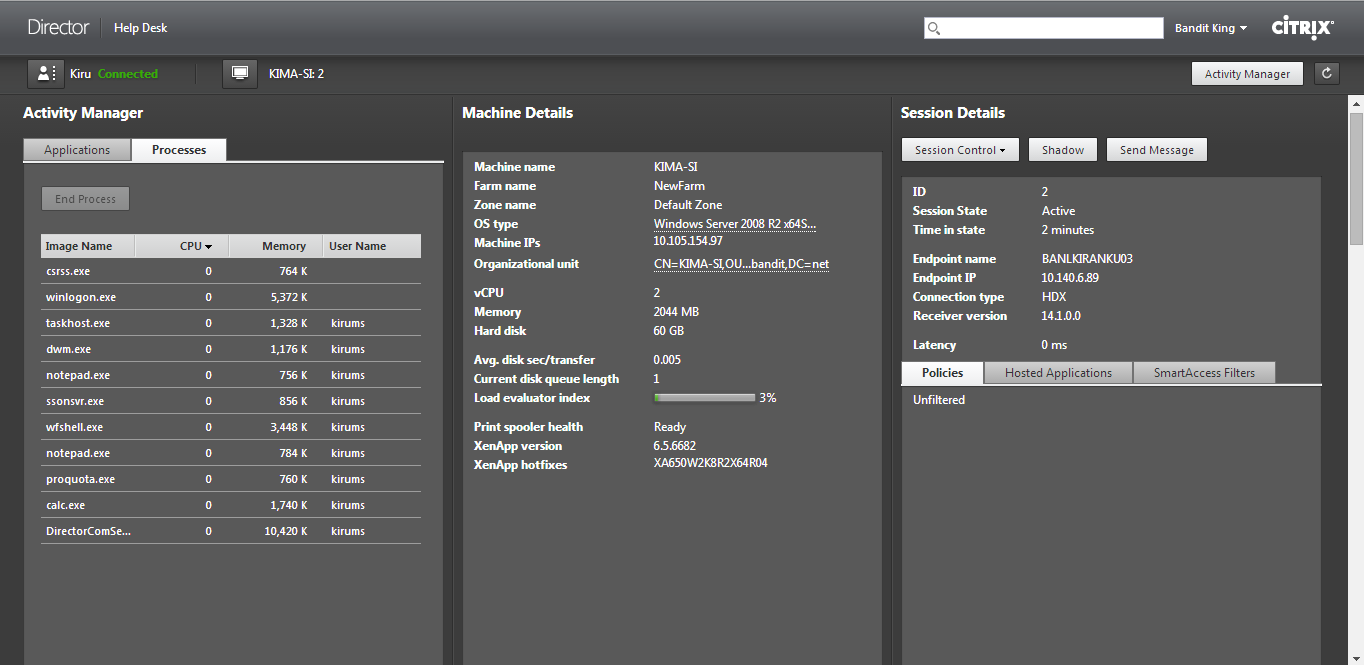The image size is (1364, 665).
Task: Switch to the Applications tab
Action: point(77,150)
